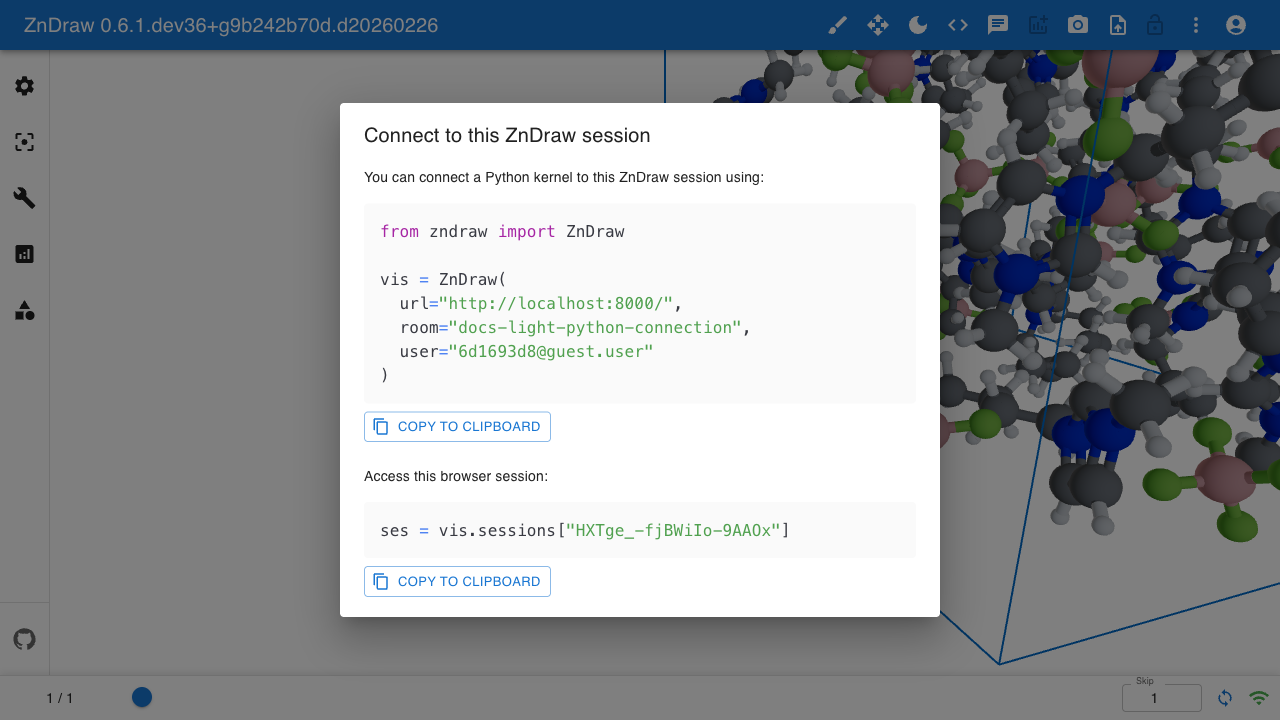Open the analysis chart panel
This screenshot has height=720, width=1280.
(24, 254)
